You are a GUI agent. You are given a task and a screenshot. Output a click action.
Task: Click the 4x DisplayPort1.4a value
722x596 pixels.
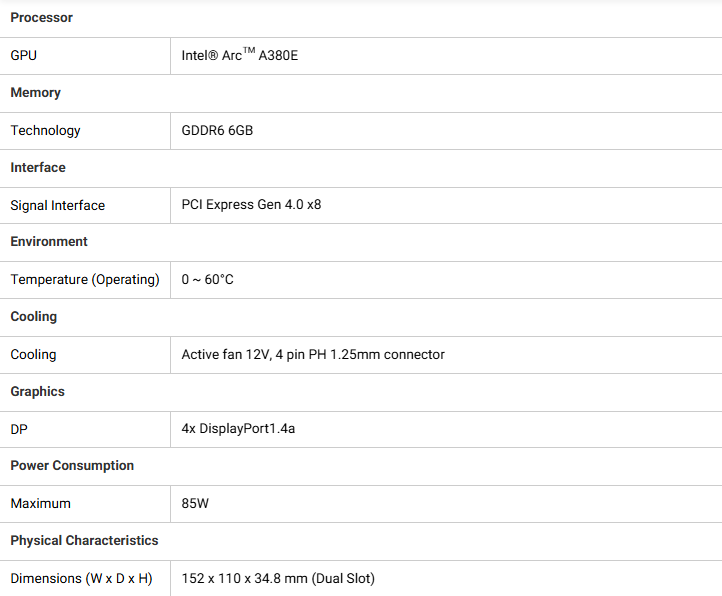tap(238, 429)
